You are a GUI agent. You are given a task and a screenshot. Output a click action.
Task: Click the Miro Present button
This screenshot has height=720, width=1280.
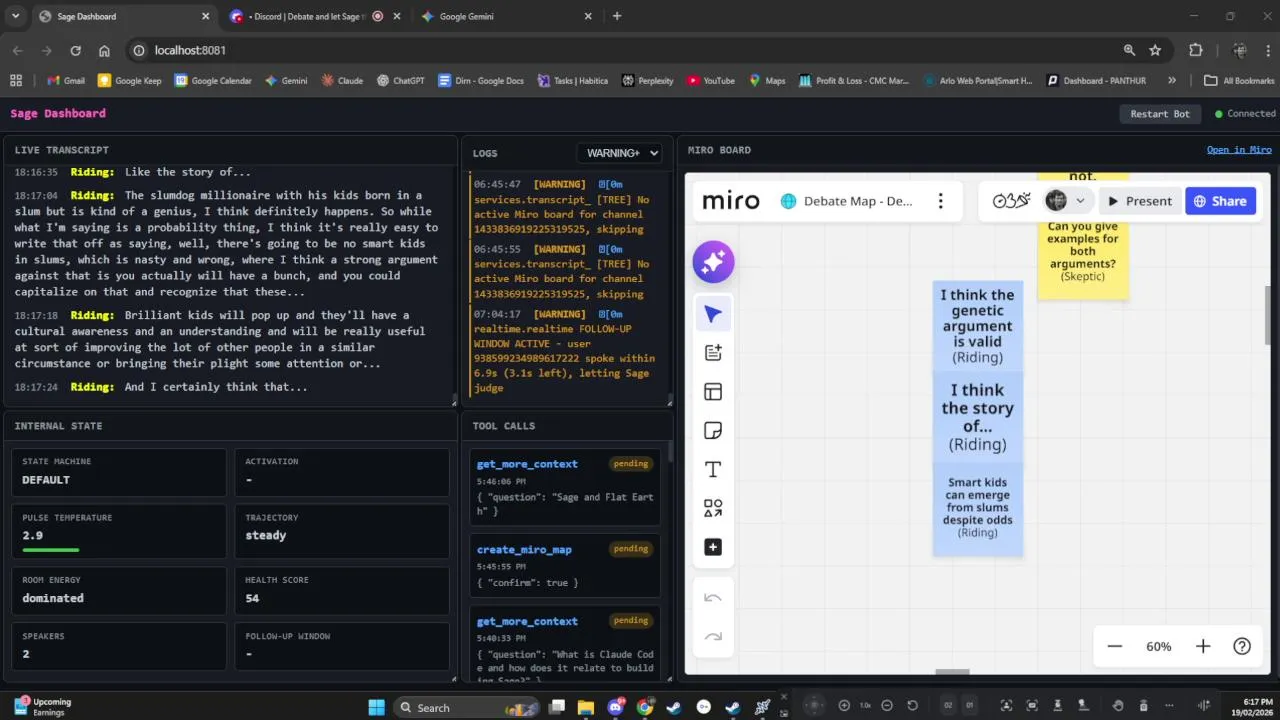[x=1140, y=201]
